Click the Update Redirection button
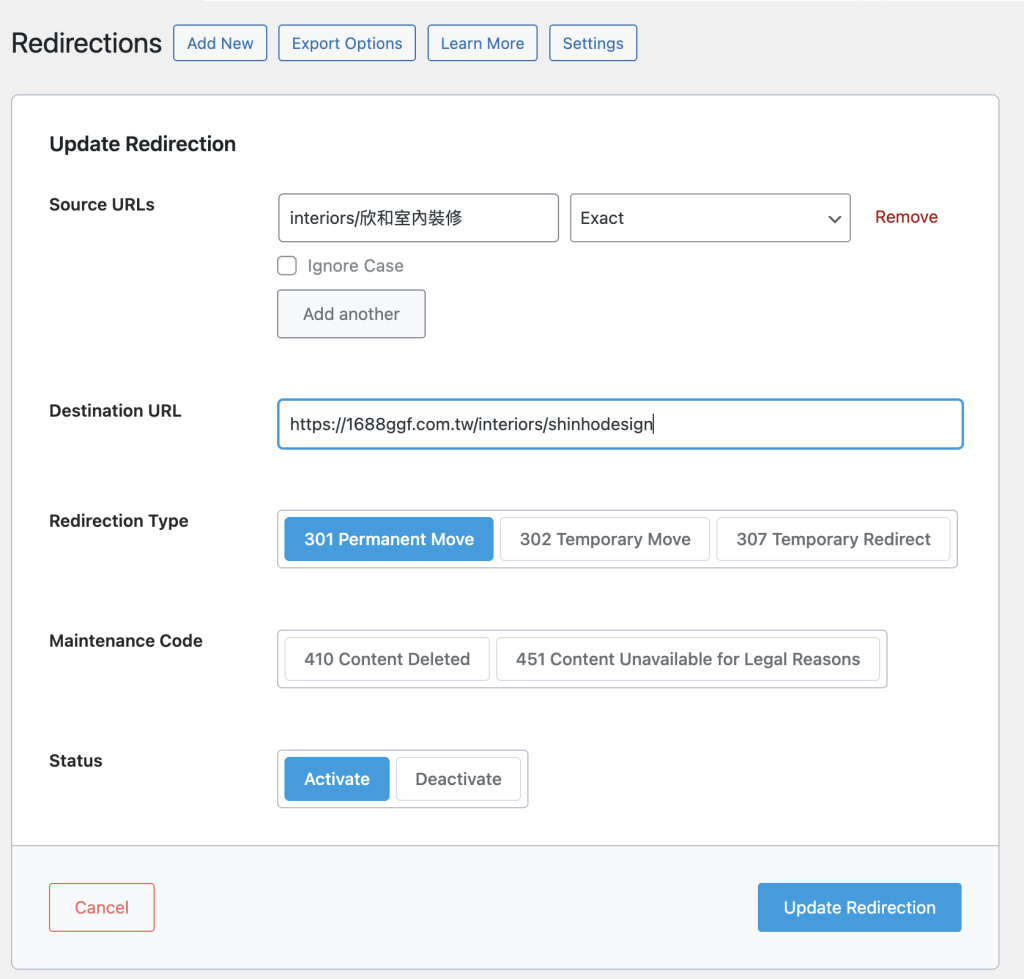This screenshot has height=979, width=1024. [859, 907]
